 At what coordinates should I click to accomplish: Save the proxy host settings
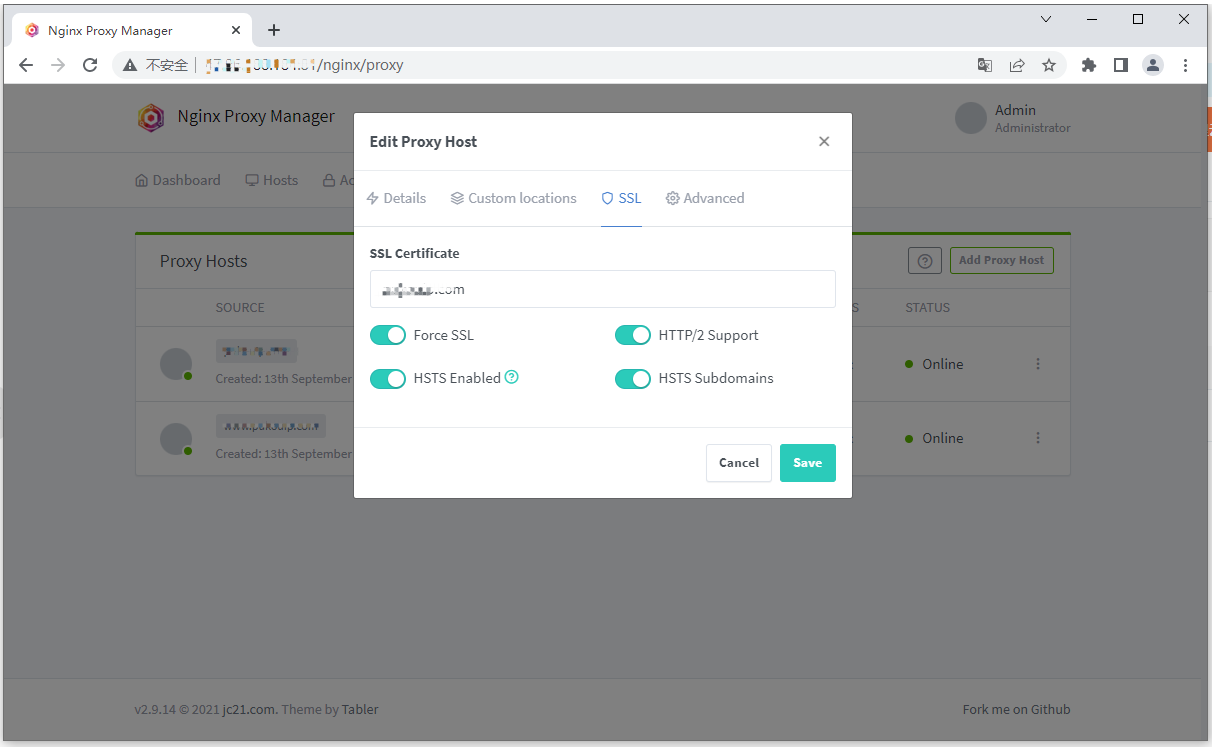[x=808, y=463]
